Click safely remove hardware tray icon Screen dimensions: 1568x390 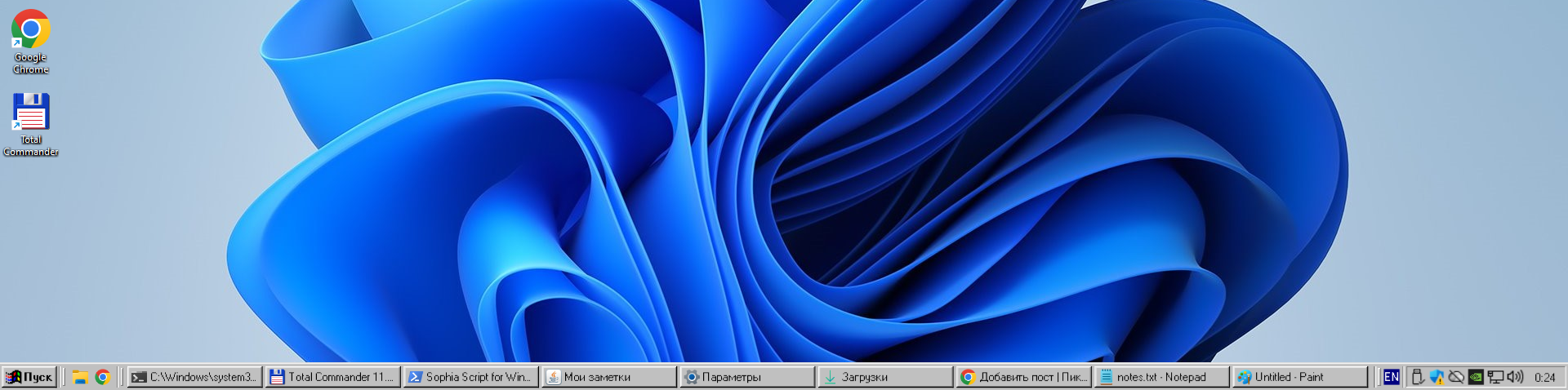coord(1418,377)
